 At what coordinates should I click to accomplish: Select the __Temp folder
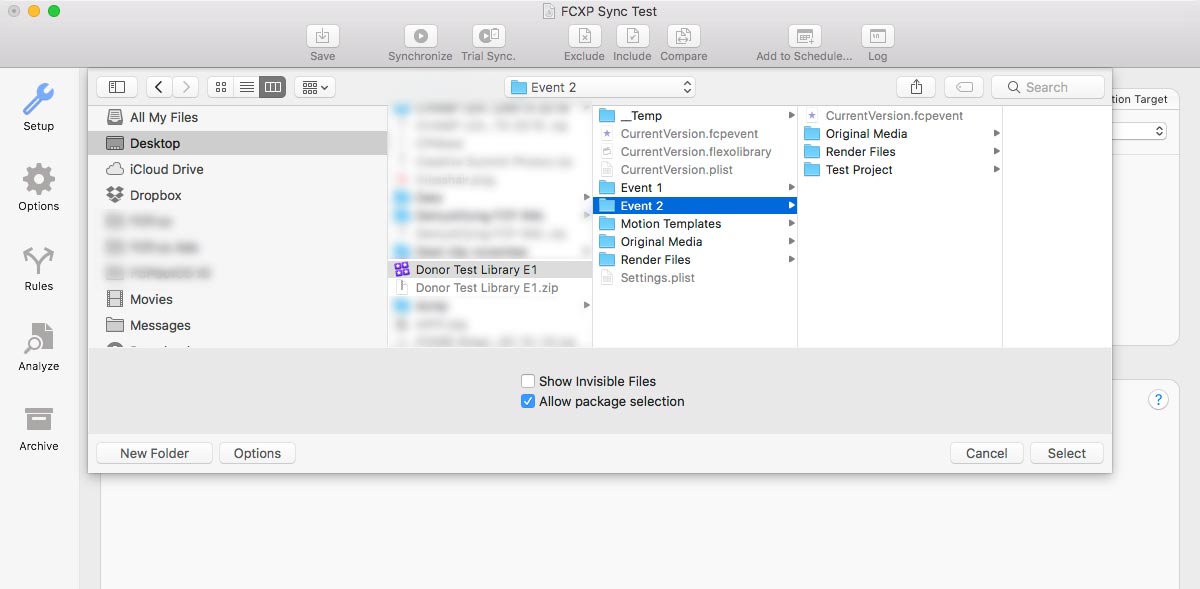695,115
